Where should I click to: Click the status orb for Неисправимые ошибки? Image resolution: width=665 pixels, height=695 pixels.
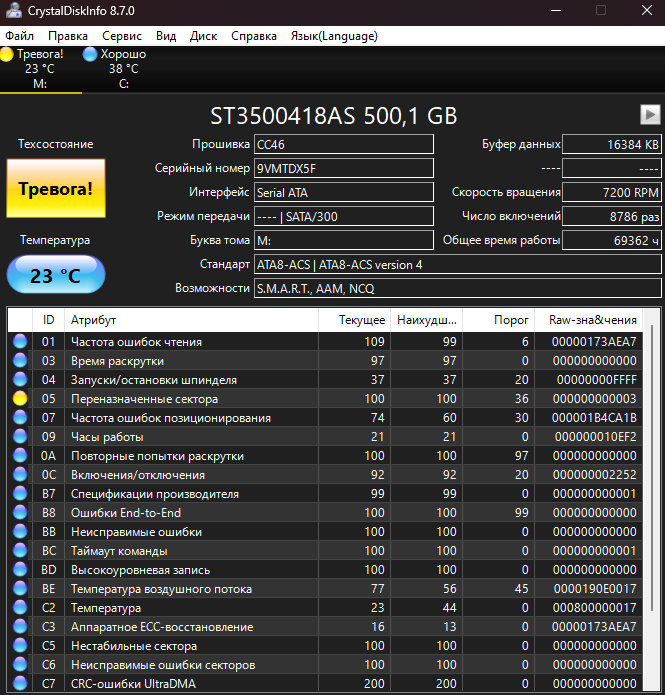(x=20, y=531)
